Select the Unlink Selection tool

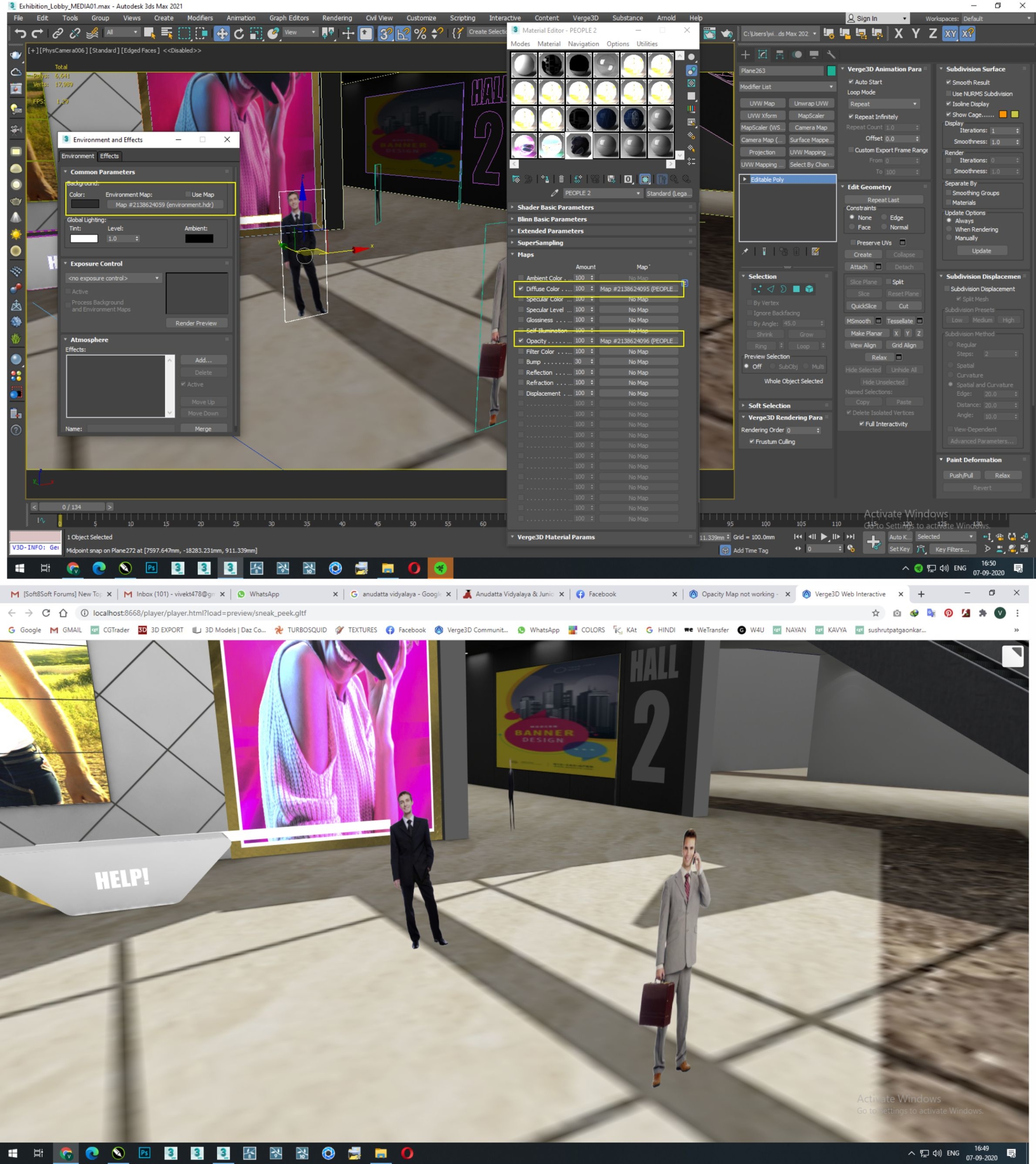point(75,34)
